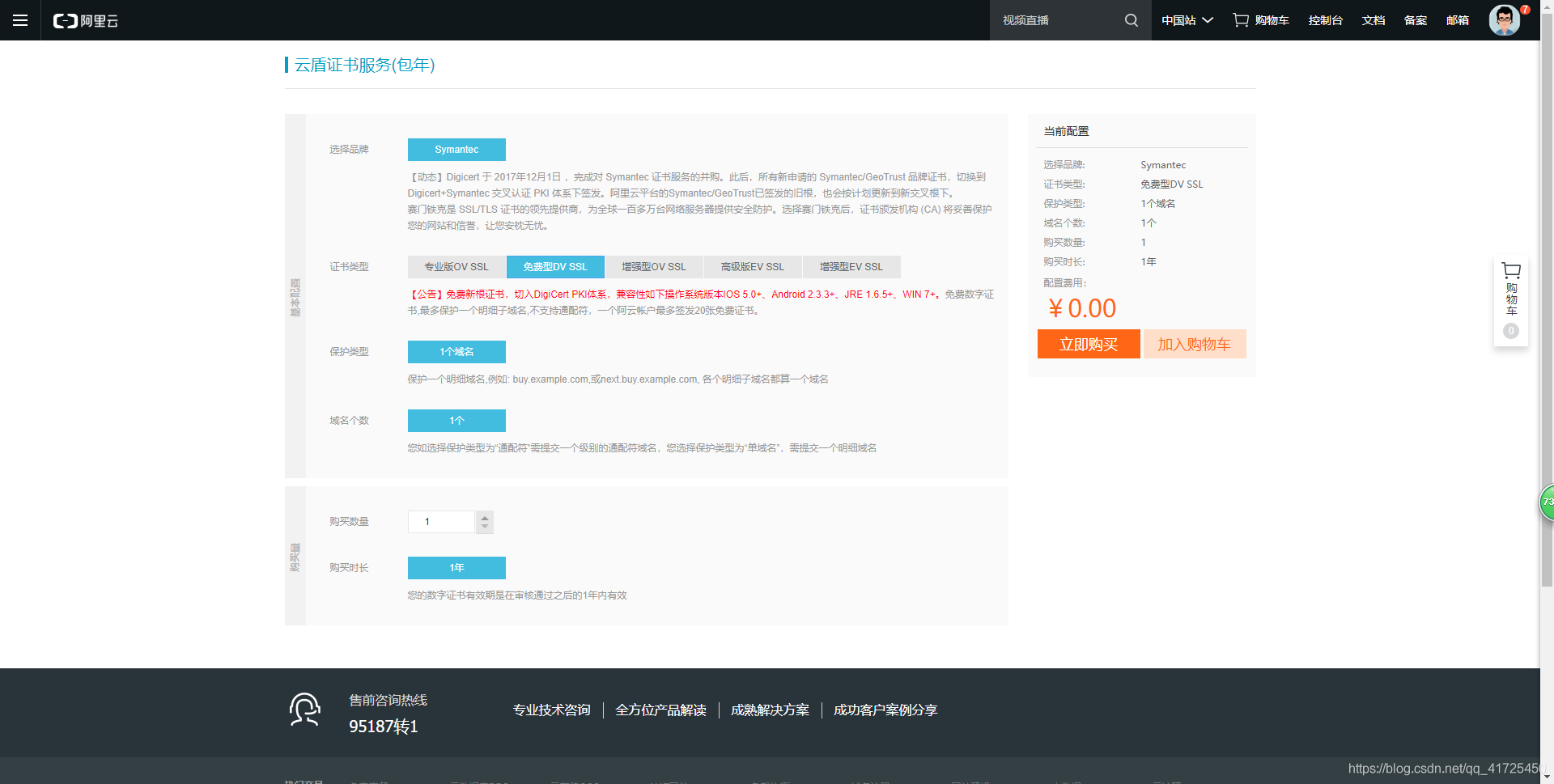Open 文档 in the top navigation

(x=1373, y=20)
